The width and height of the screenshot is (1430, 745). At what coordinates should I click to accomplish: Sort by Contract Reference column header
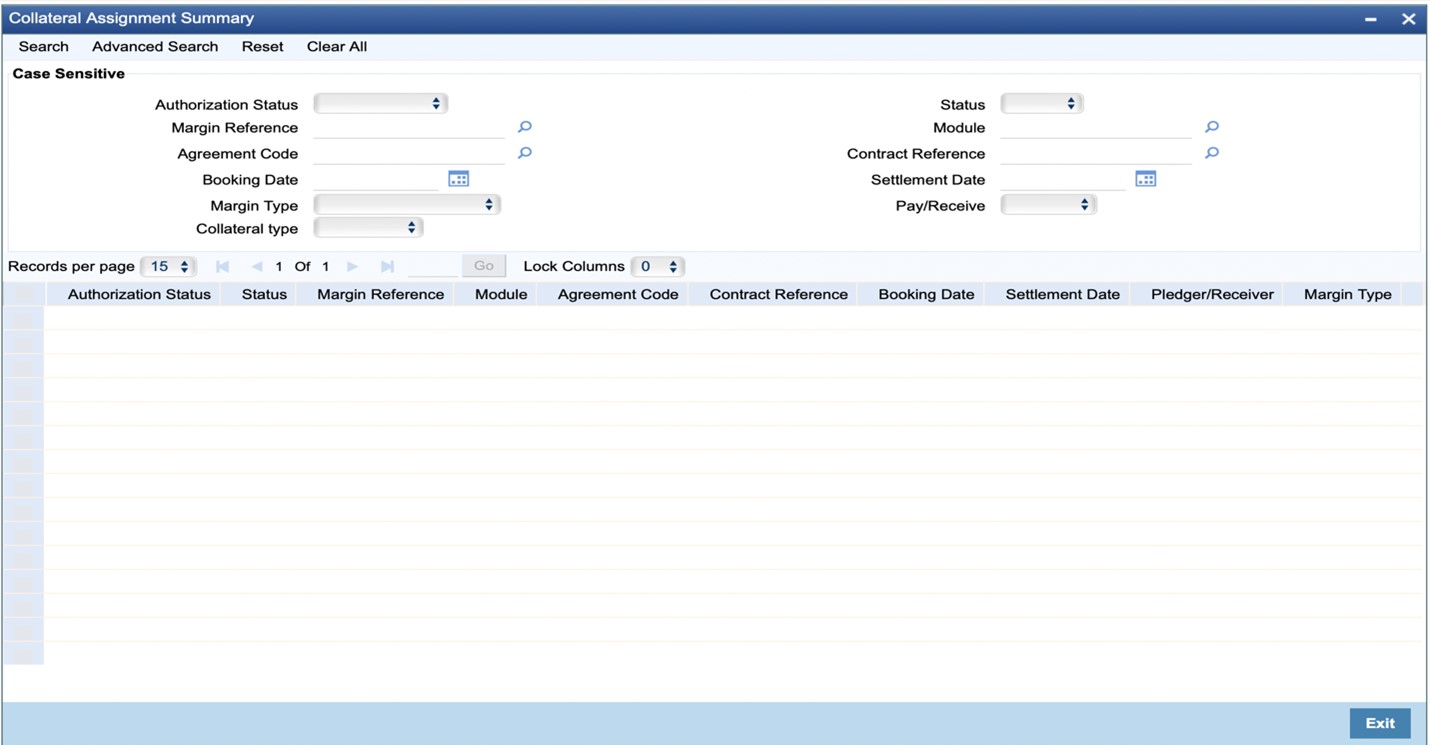point(778,294)
